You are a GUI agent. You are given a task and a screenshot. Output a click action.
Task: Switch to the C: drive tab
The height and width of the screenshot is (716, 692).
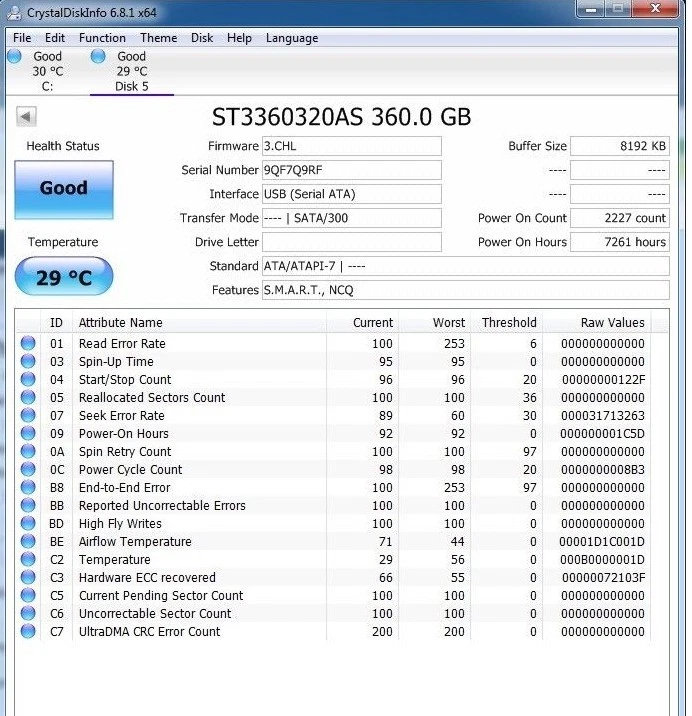click(48, 71)
